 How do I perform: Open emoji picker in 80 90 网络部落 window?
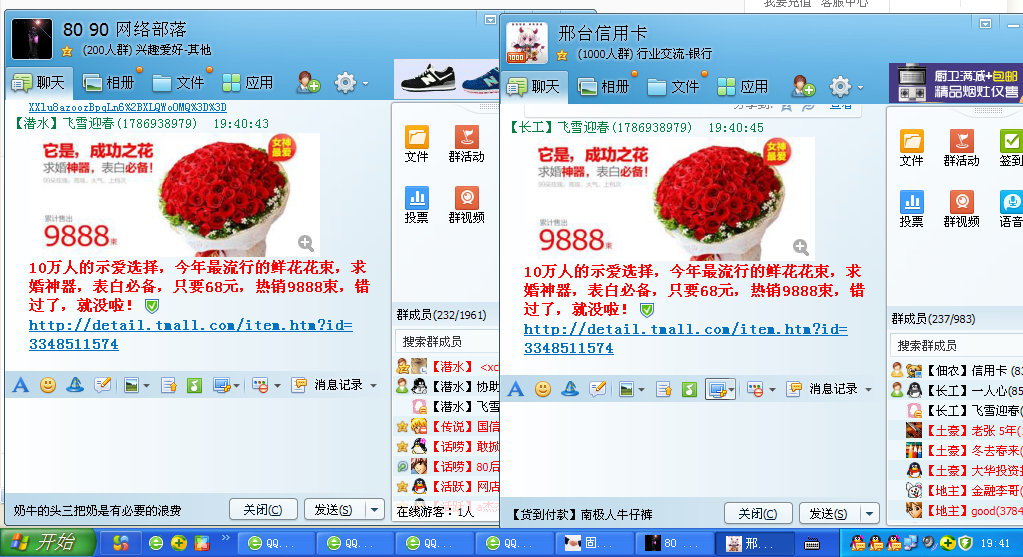coord(48,385)
